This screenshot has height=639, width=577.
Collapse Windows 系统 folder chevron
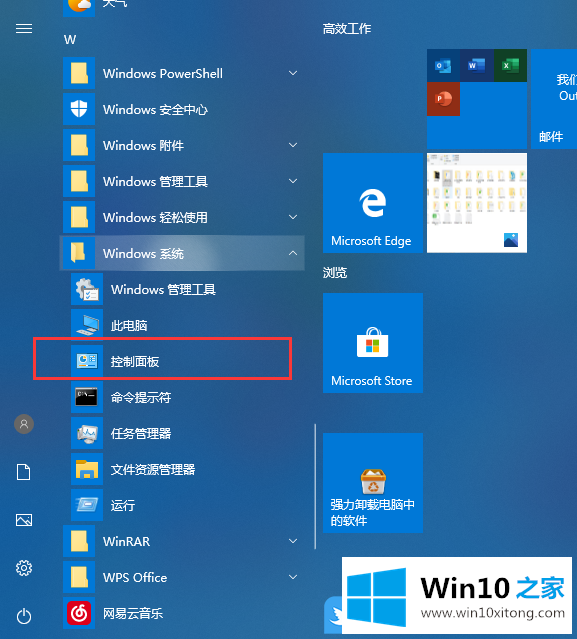coord(293,253)
